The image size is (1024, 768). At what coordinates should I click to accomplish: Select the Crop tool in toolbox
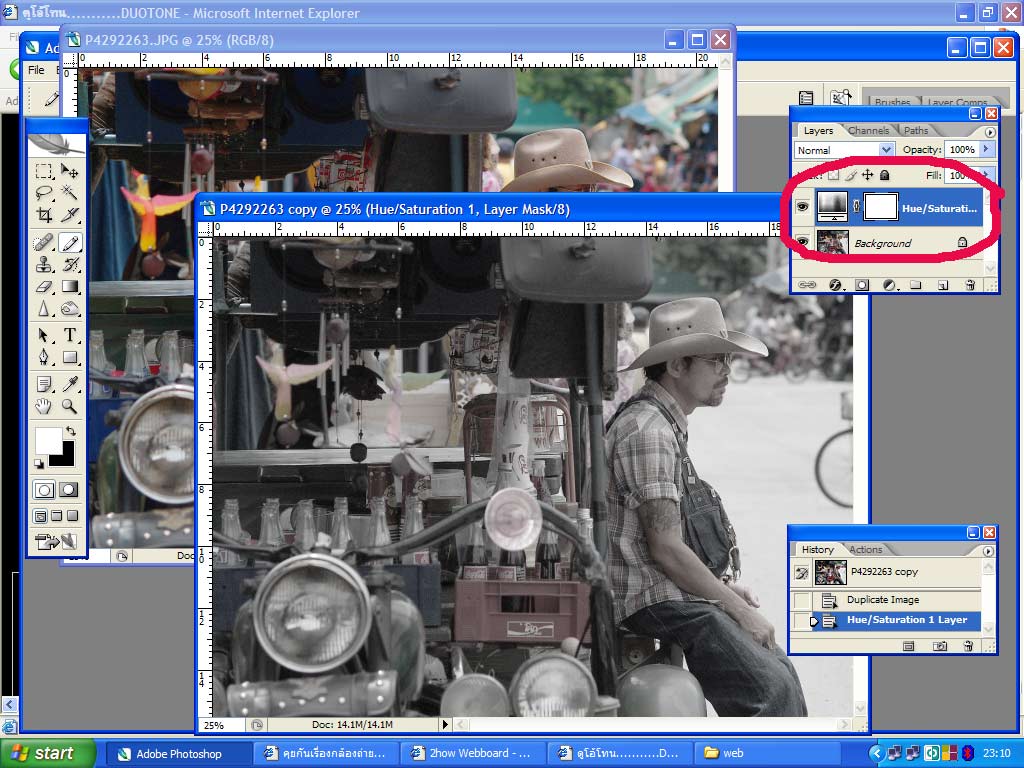coord(44,215)
